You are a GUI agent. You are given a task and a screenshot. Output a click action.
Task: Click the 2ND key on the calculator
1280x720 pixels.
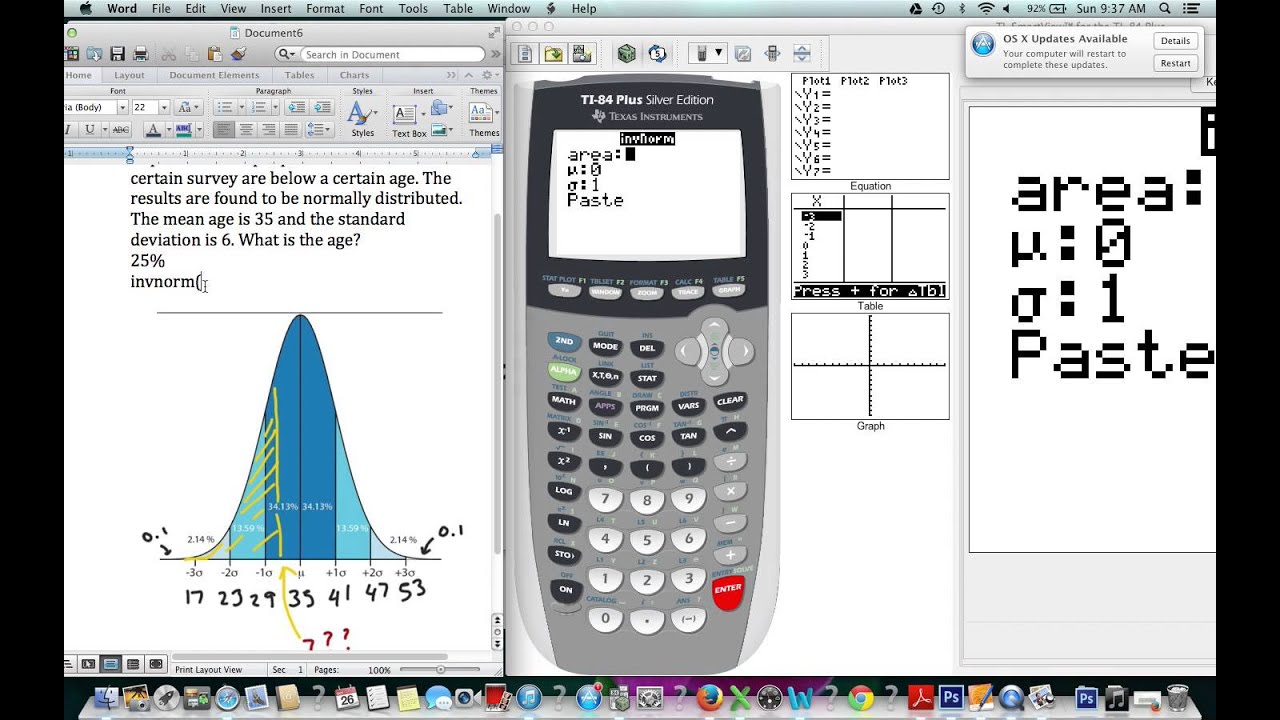[x=564, y=341]
